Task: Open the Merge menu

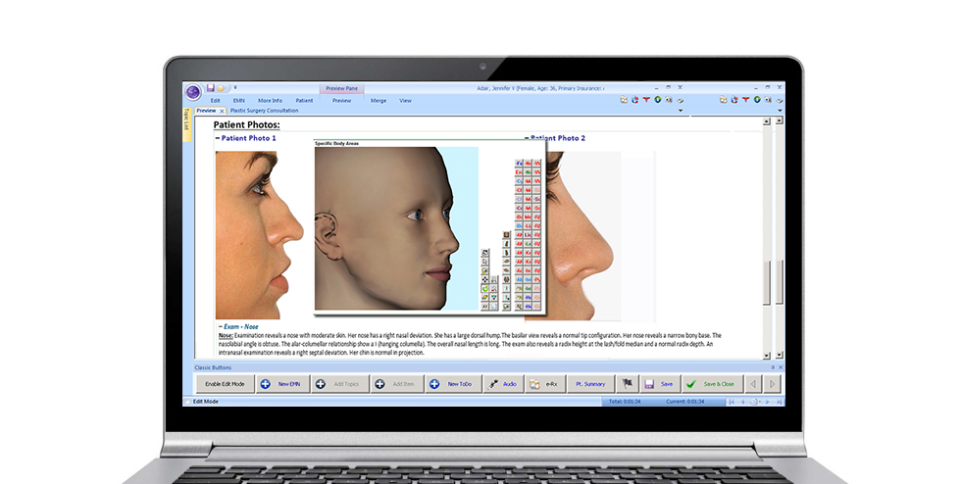Action: point(378,100)
